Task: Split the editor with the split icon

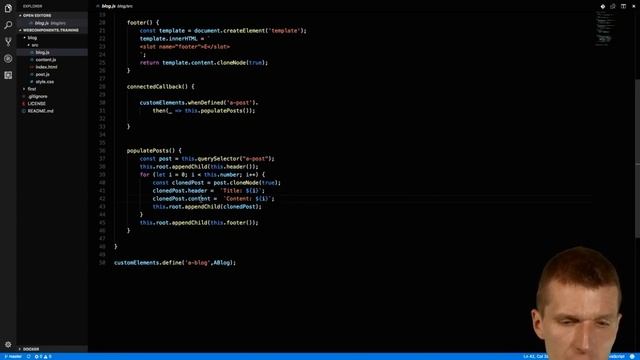Action: coord(623,6)
